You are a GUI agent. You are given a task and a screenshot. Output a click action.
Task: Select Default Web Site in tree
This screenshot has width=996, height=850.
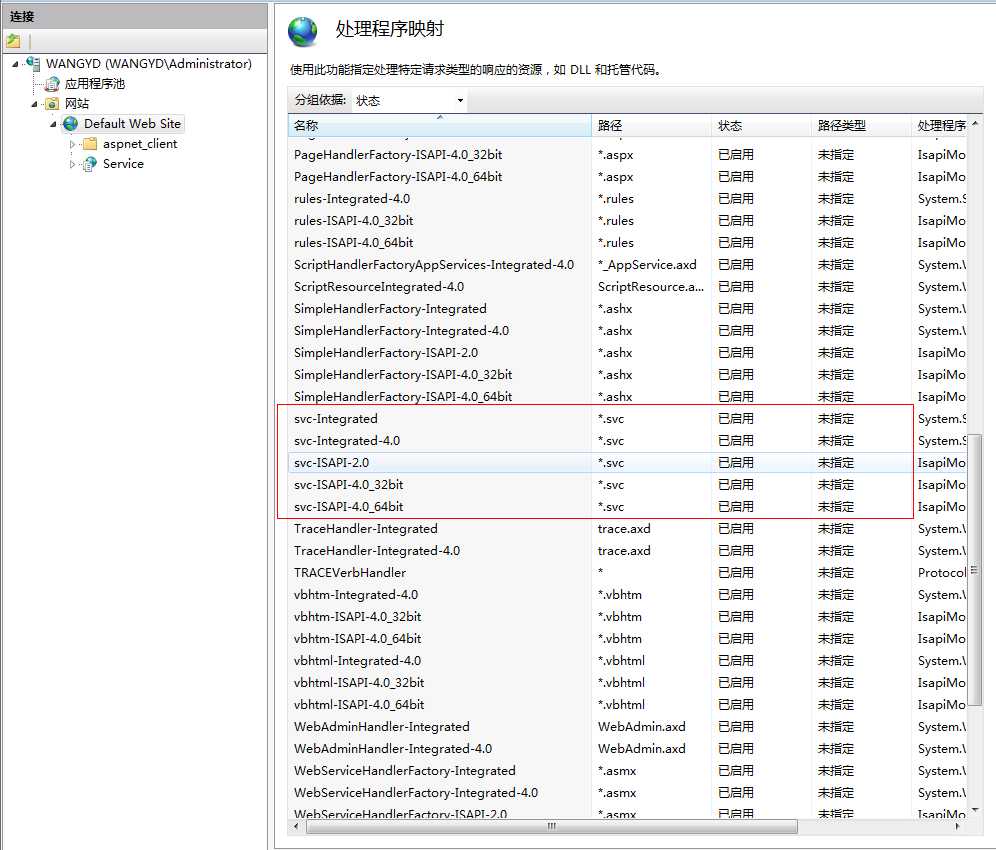tap(132, 123)
